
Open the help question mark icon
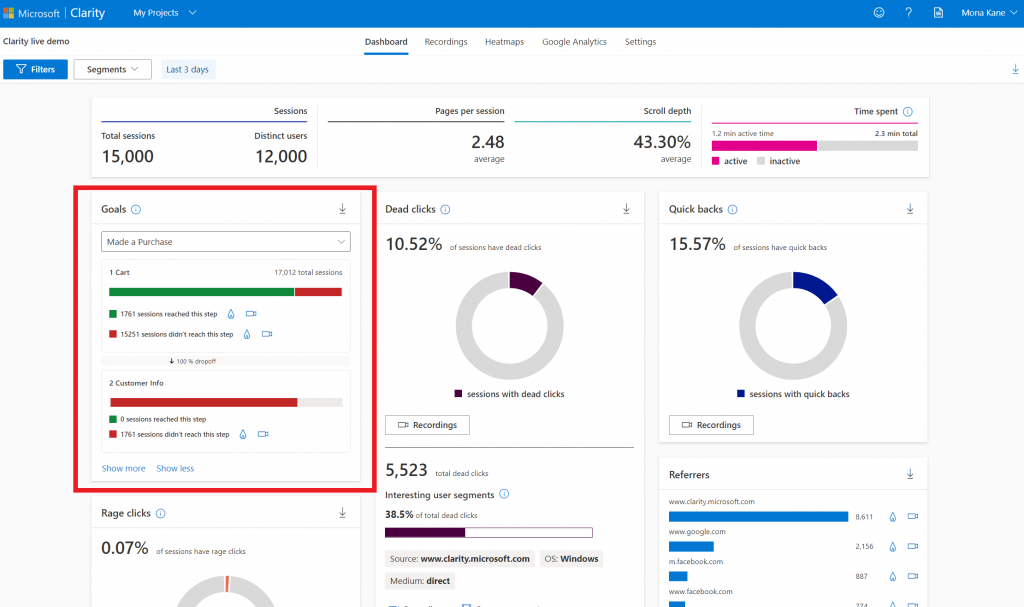(x=908, y=13)
